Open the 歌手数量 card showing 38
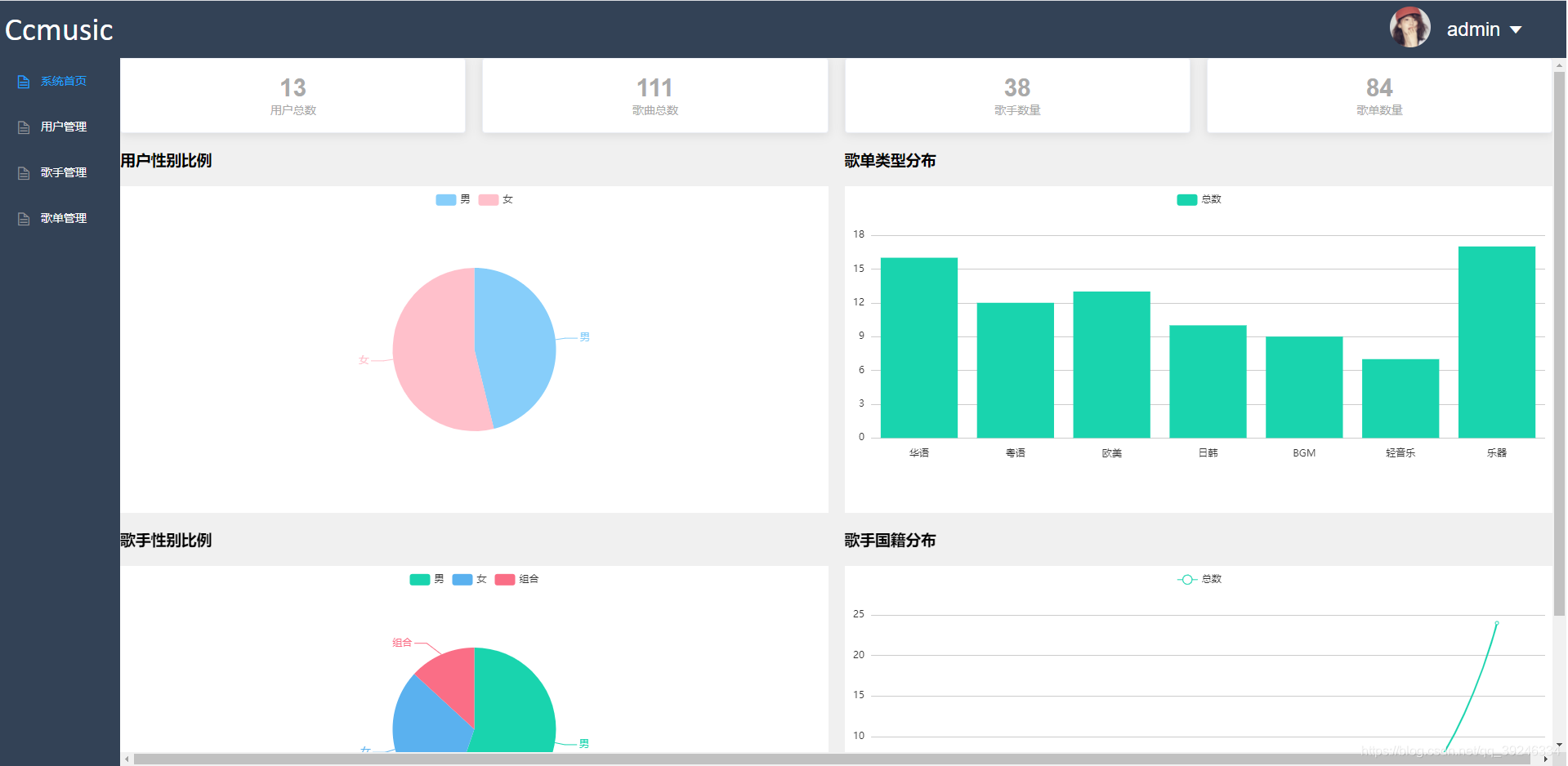This screenshot has height=766, width=1568. point(1017,96)
